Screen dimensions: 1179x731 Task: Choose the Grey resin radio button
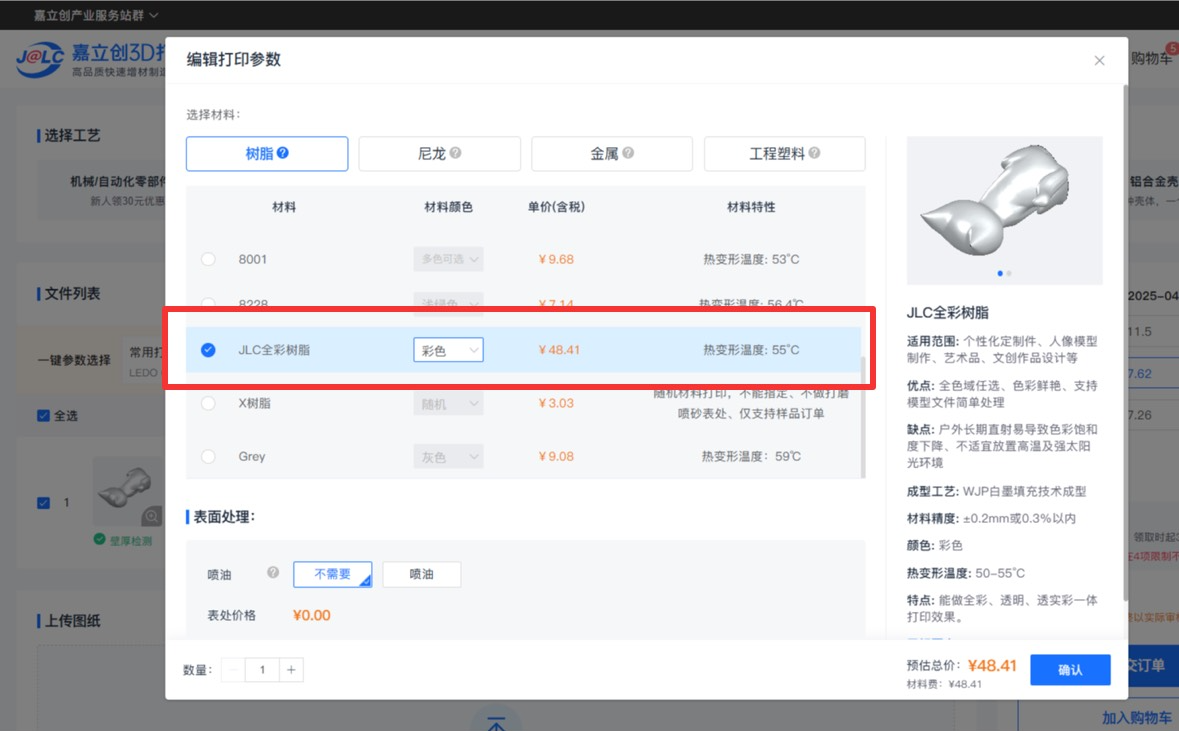208,456
